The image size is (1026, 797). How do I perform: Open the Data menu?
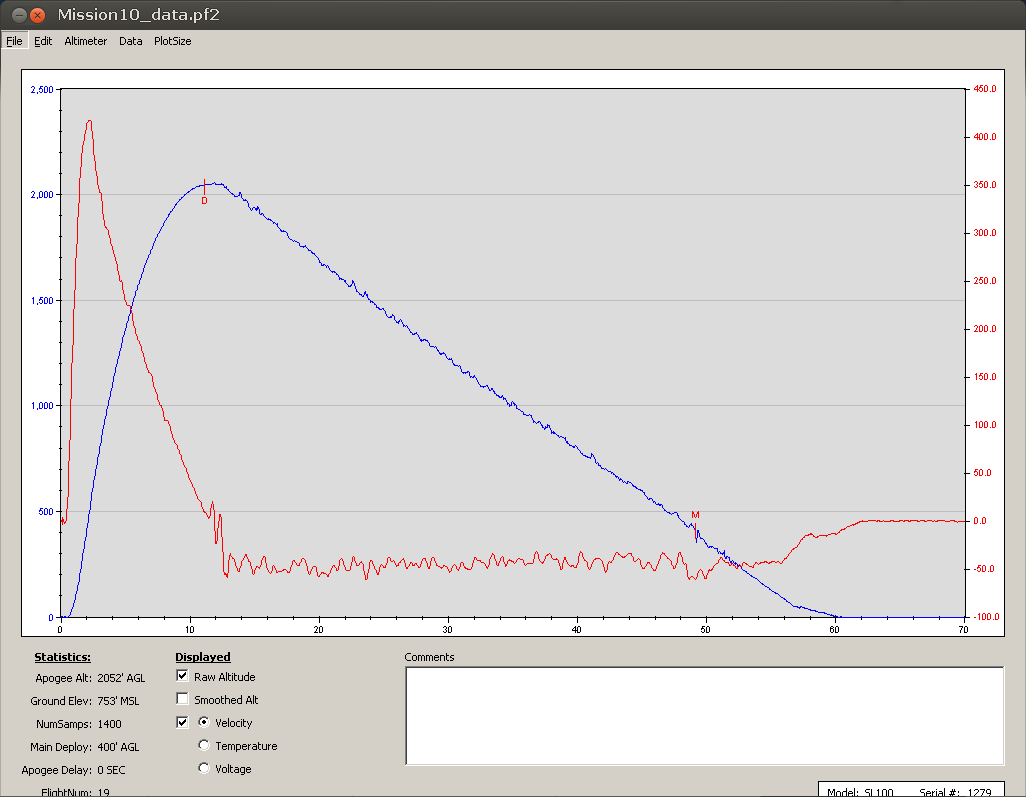131,41
